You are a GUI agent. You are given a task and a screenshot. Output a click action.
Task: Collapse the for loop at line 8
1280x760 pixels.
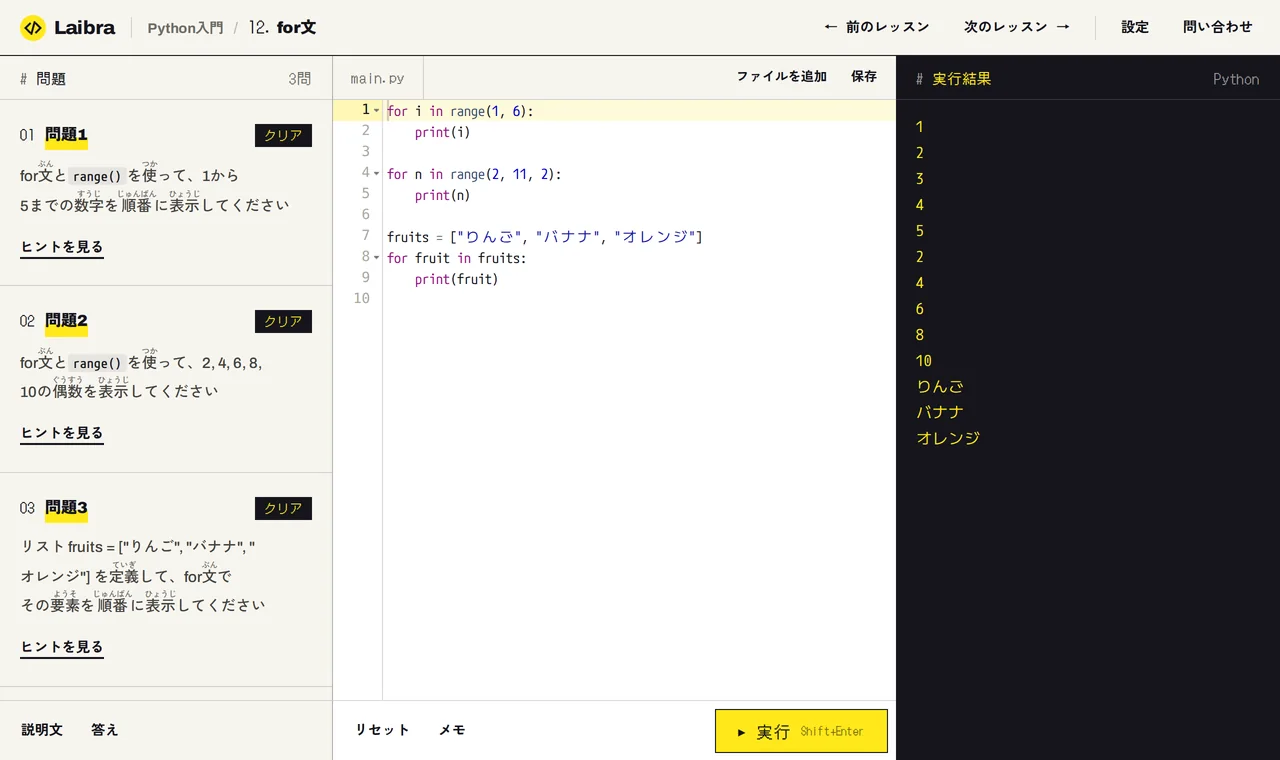click(x=376, y=258)
